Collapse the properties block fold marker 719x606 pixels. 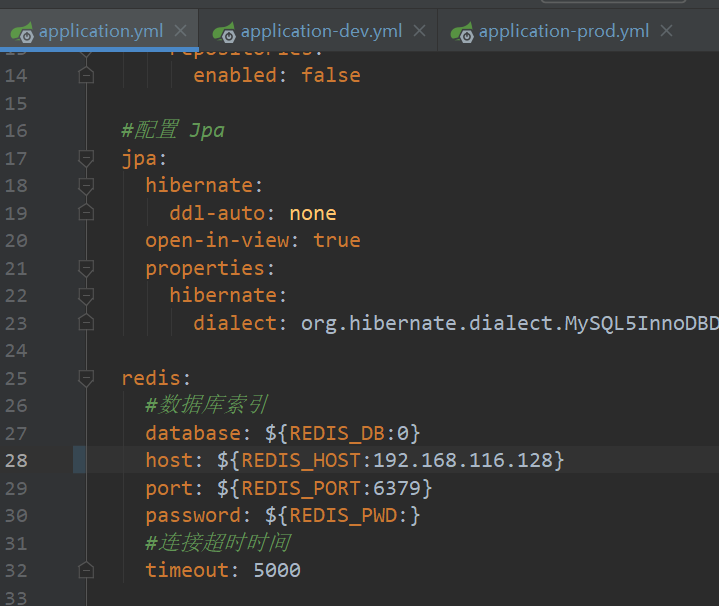click(x=86, y=268)
